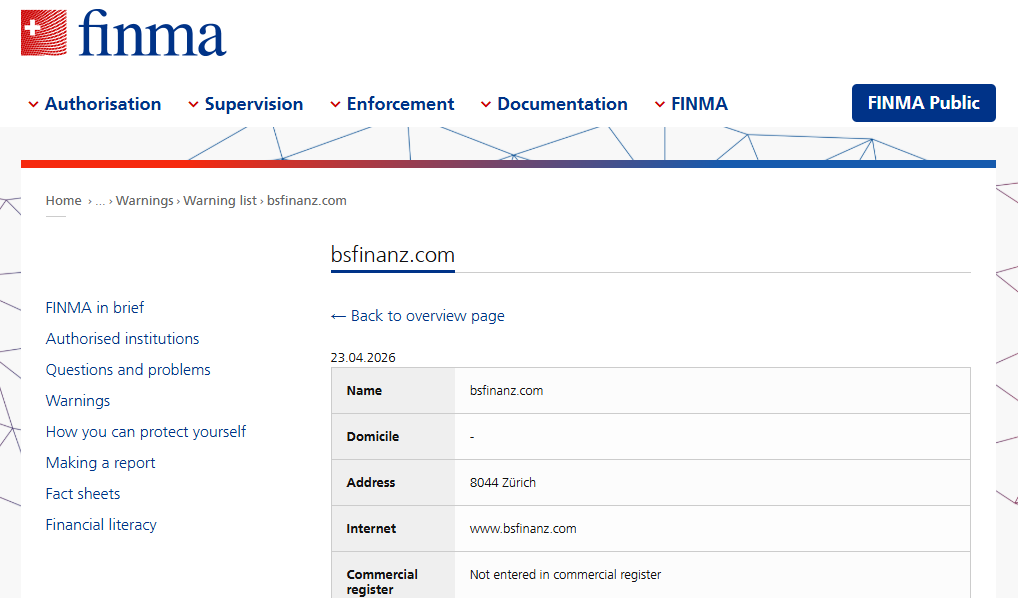
Task: Expand the Supervision menu chevron
Action: tap(193, 105)
